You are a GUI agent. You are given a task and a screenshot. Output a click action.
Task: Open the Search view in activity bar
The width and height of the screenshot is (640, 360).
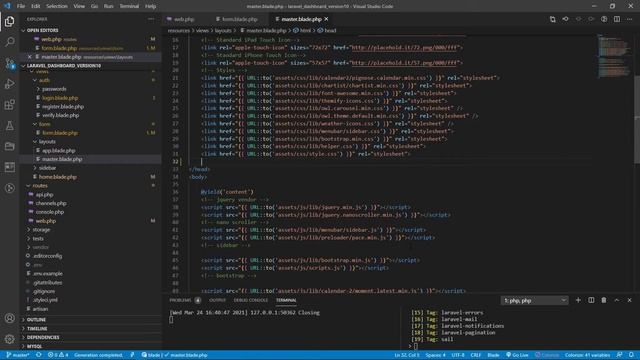click(x=9, y=42)
